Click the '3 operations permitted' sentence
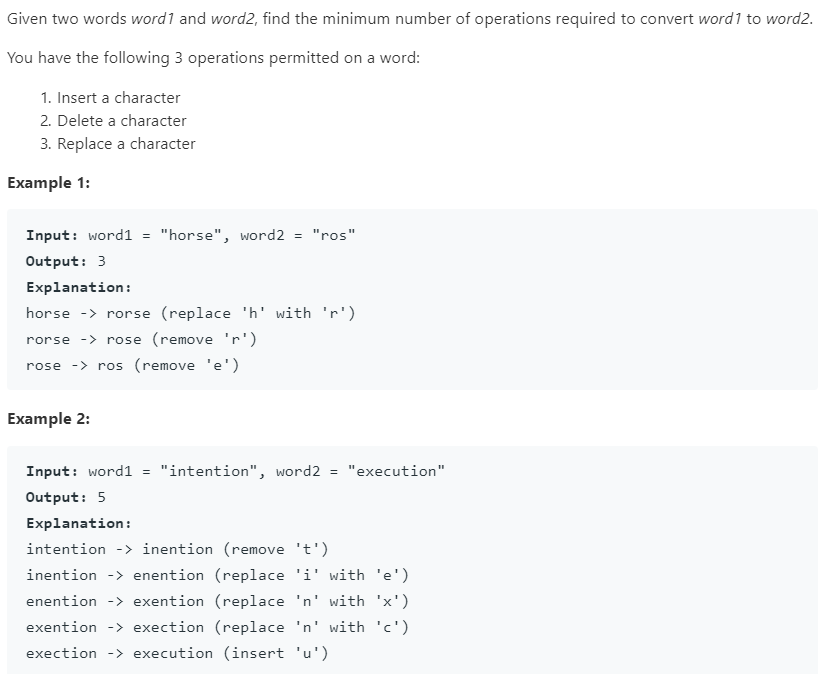 (213, 58)
